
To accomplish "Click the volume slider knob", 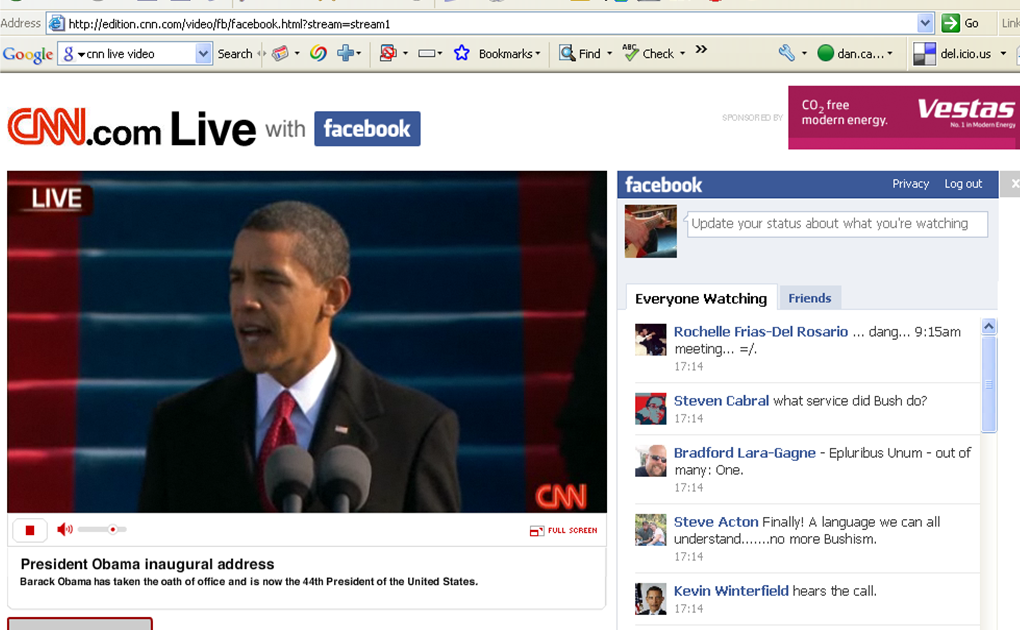I will click(x=113, y=529).
